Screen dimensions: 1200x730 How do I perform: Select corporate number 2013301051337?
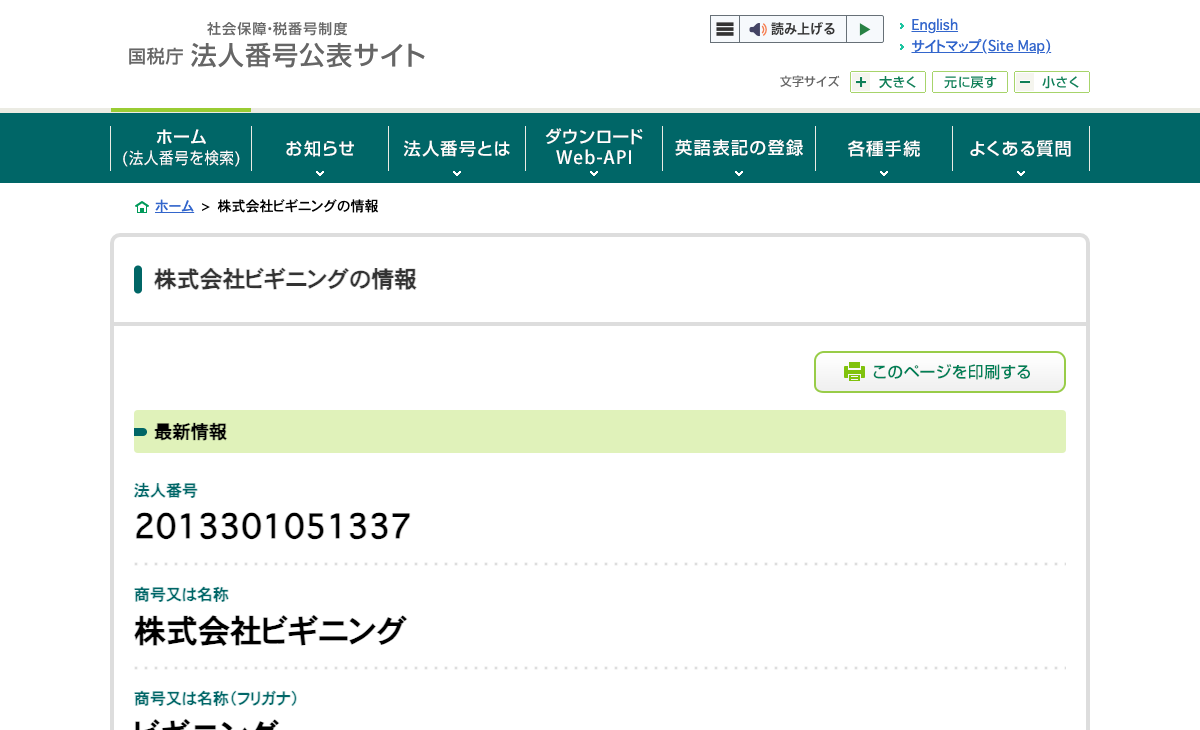point(273,526)
